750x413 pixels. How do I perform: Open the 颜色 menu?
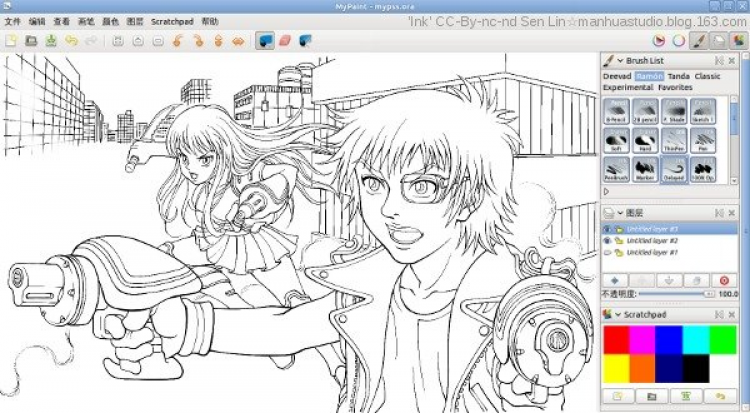pos(110,22)
